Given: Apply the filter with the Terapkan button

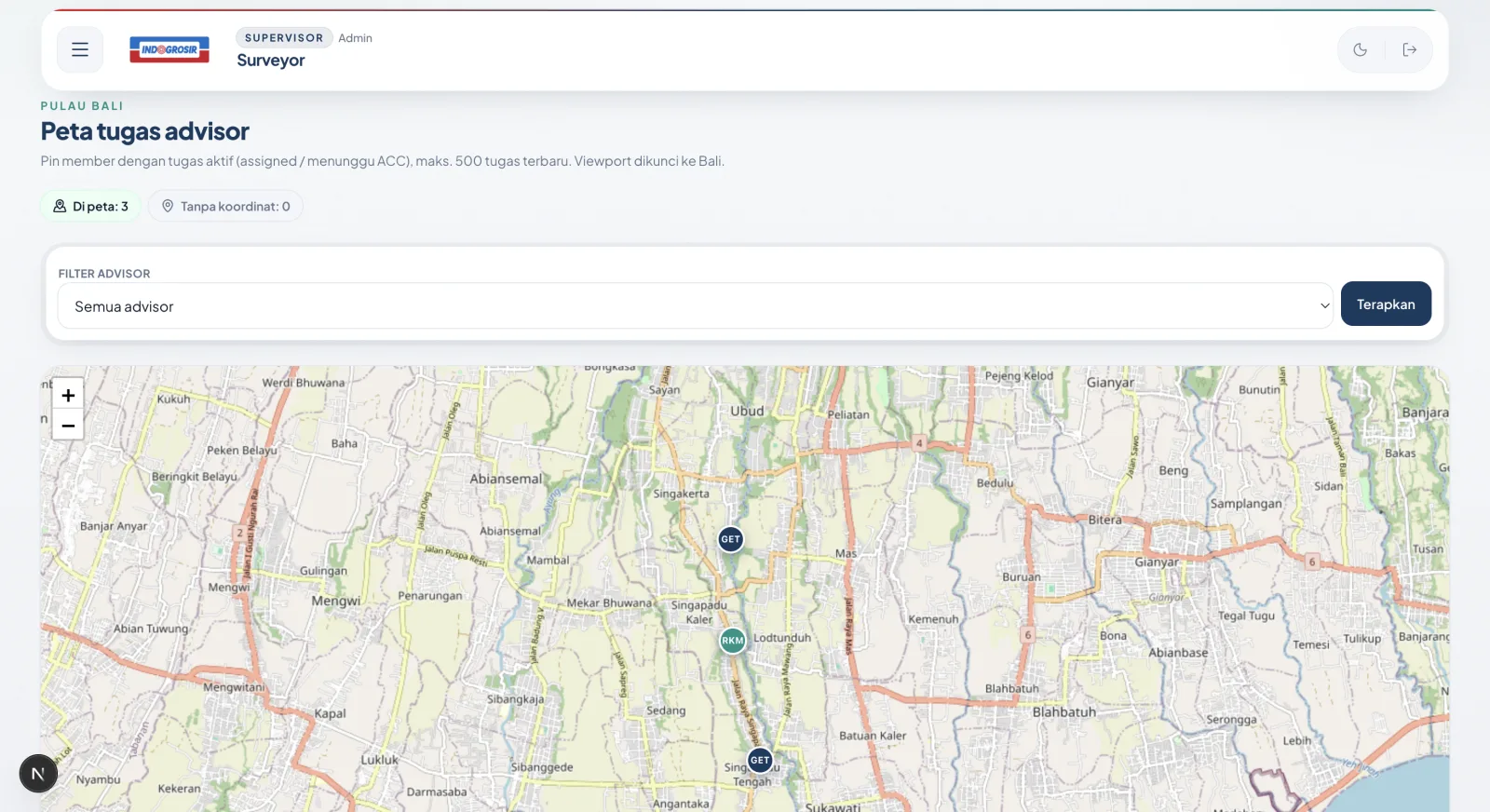Looking at the screenshot, I should tap(1386, 304).
